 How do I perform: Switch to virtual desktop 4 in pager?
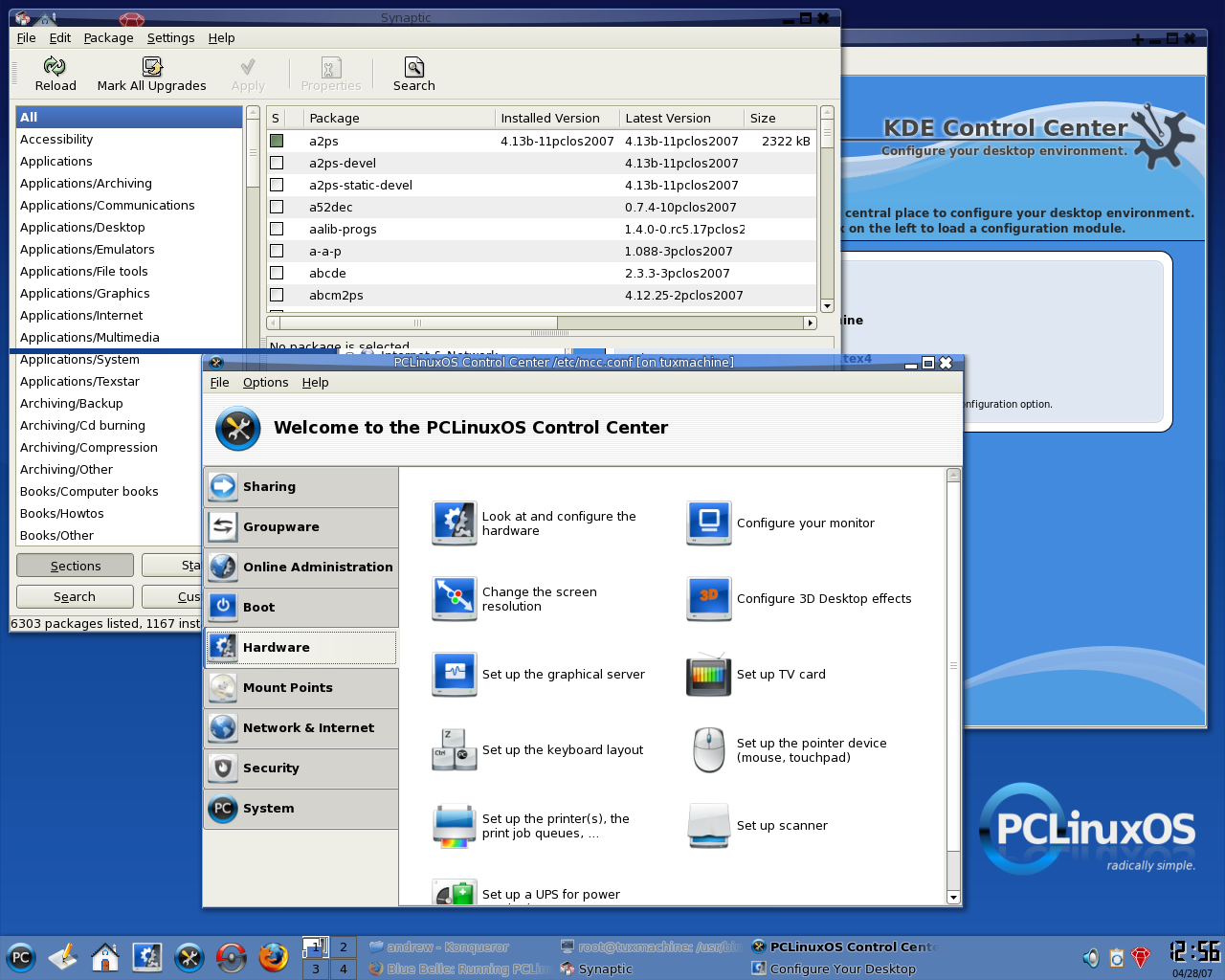[344, 969]
